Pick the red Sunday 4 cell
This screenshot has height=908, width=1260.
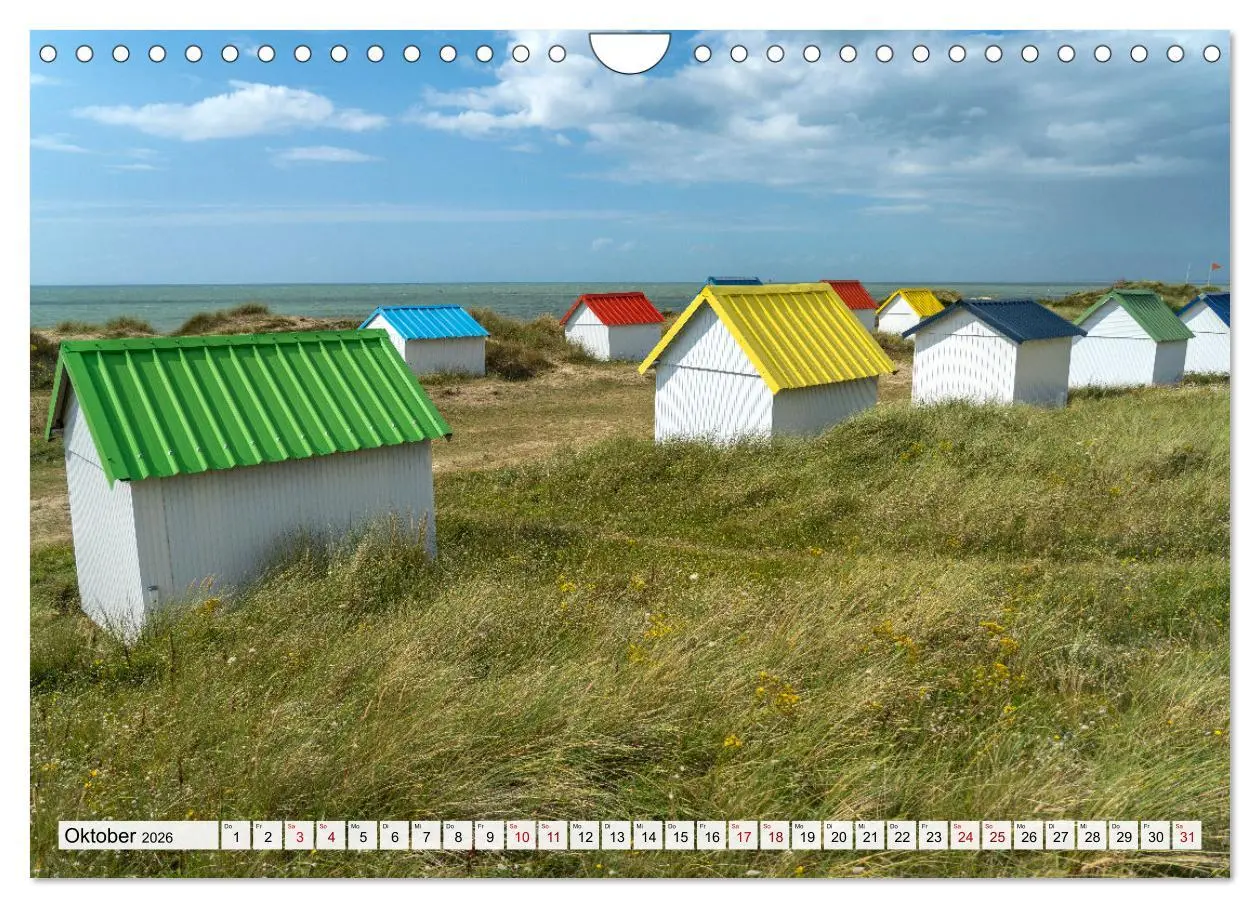pyautogui.click(x=330, y=836)
